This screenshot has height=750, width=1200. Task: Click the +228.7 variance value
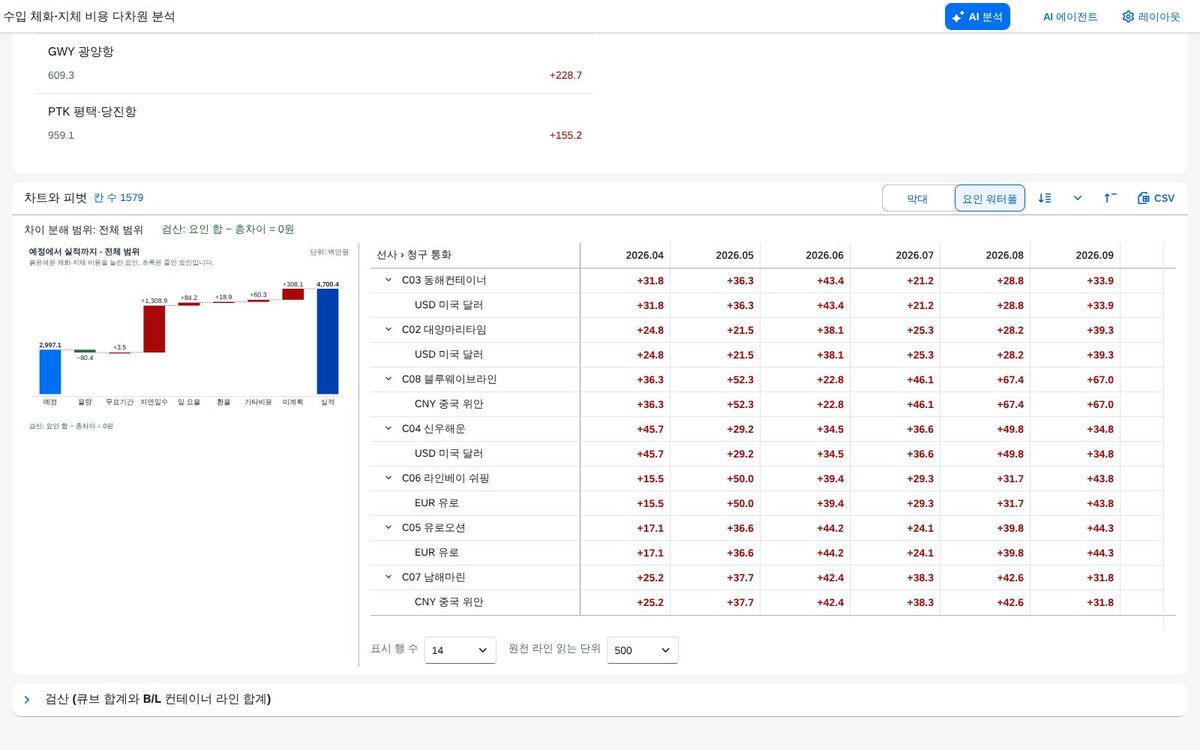click(565, 75)
